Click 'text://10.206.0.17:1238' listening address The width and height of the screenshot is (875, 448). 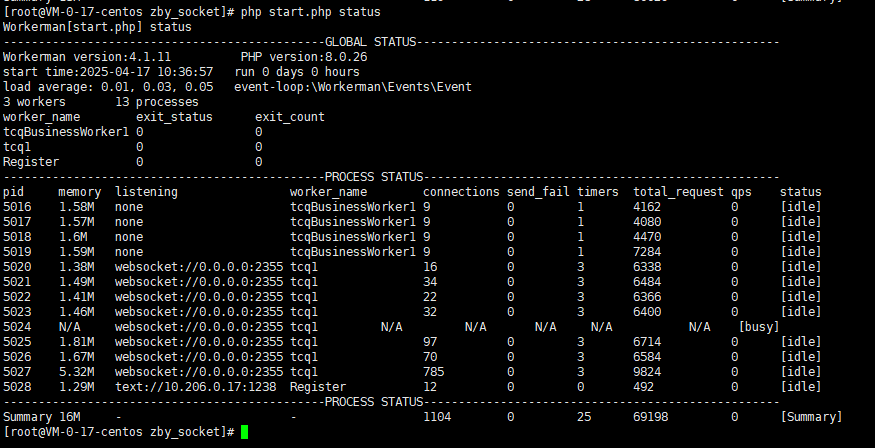tap(195, 387)
